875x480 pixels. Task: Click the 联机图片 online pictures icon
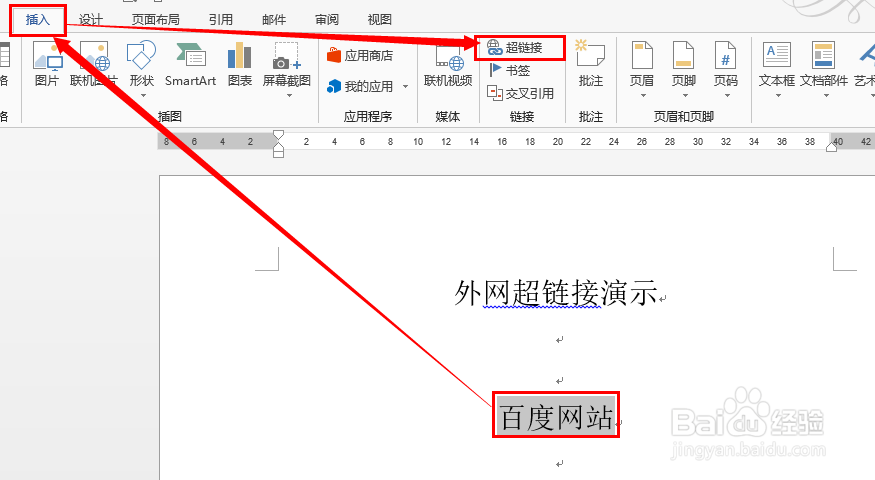click(x=93, y=64)
